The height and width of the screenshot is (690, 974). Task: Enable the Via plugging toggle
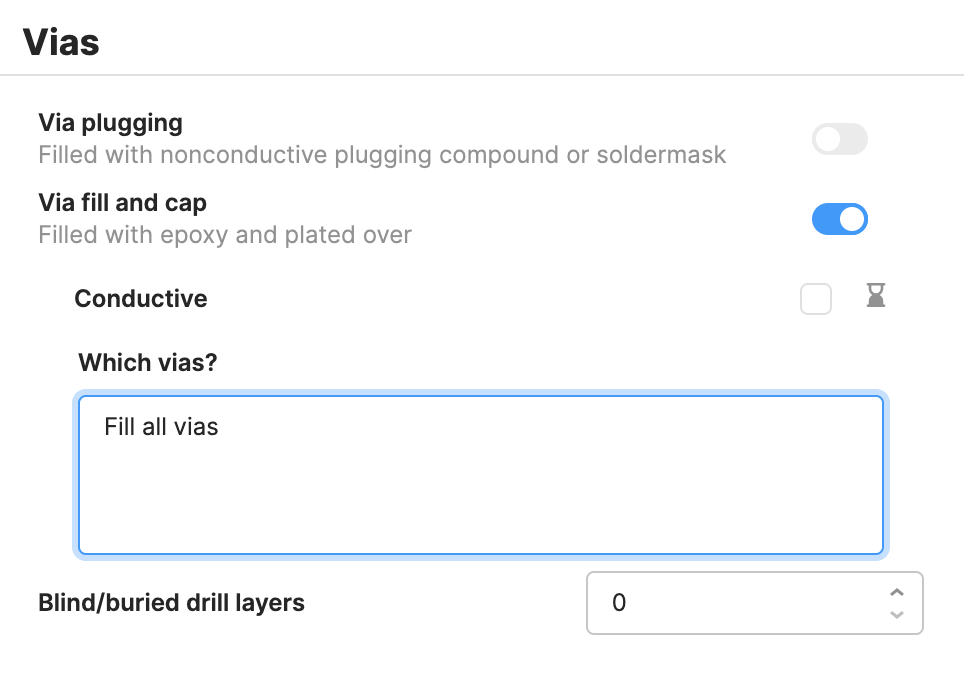point(839,139)
